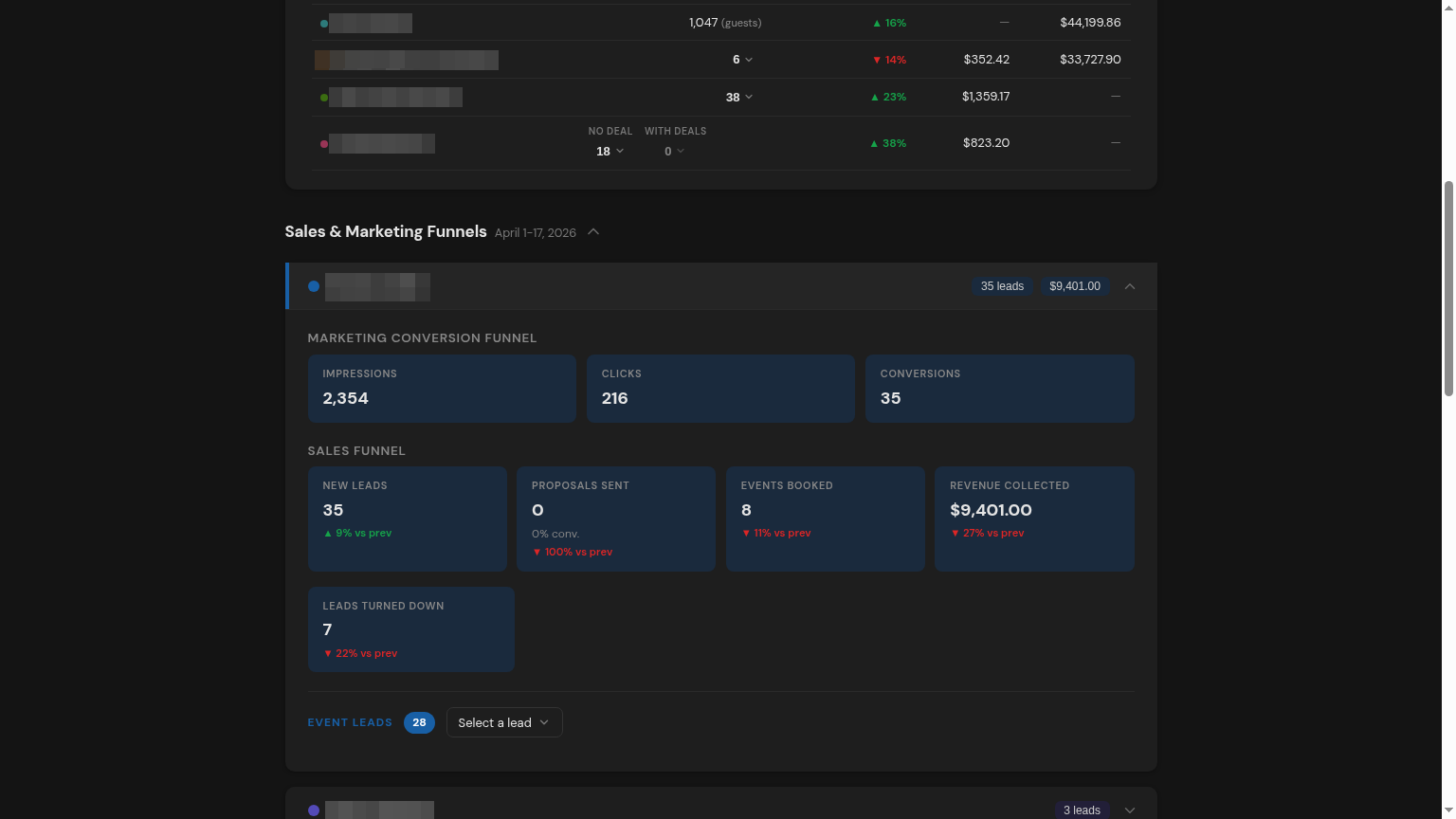Screen dimensions: 1456x819
Task: Expand the chevron next to count 38
Action: [x=749, y=98]
